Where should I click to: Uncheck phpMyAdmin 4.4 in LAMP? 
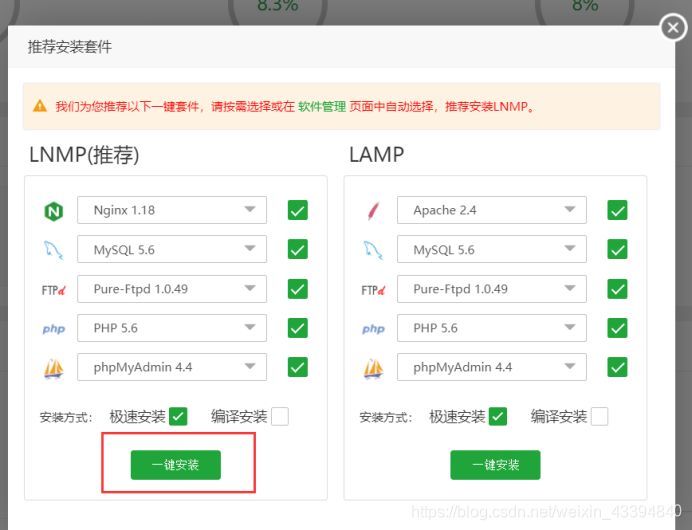[617, 367]
